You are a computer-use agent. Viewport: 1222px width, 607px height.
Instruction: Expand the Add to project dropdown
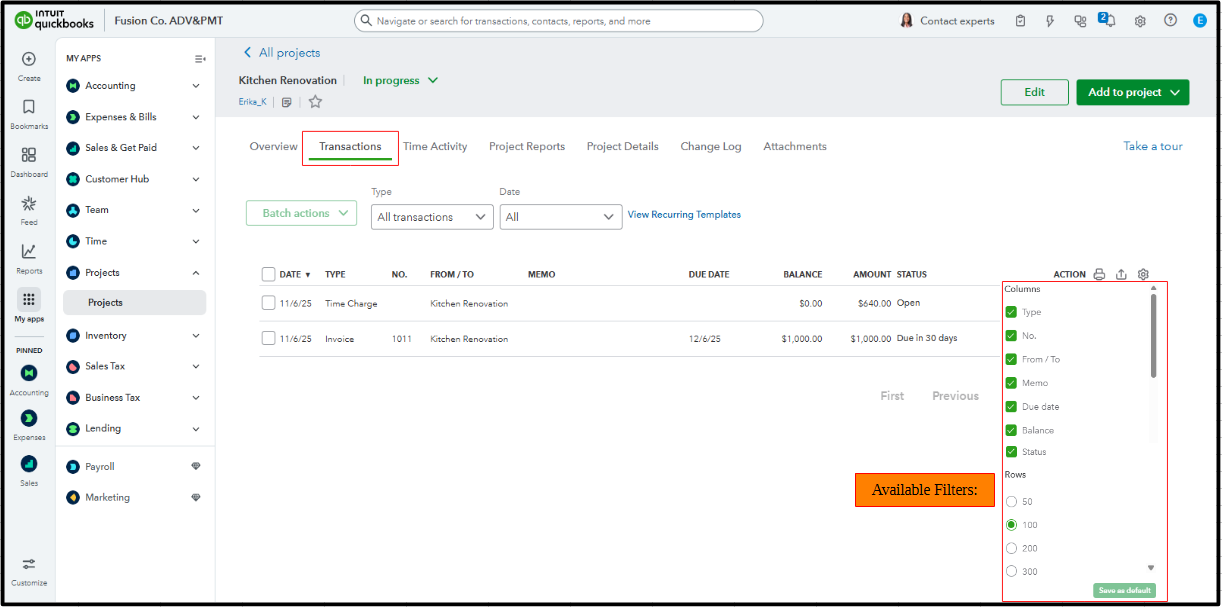[x=1132, y=92]
